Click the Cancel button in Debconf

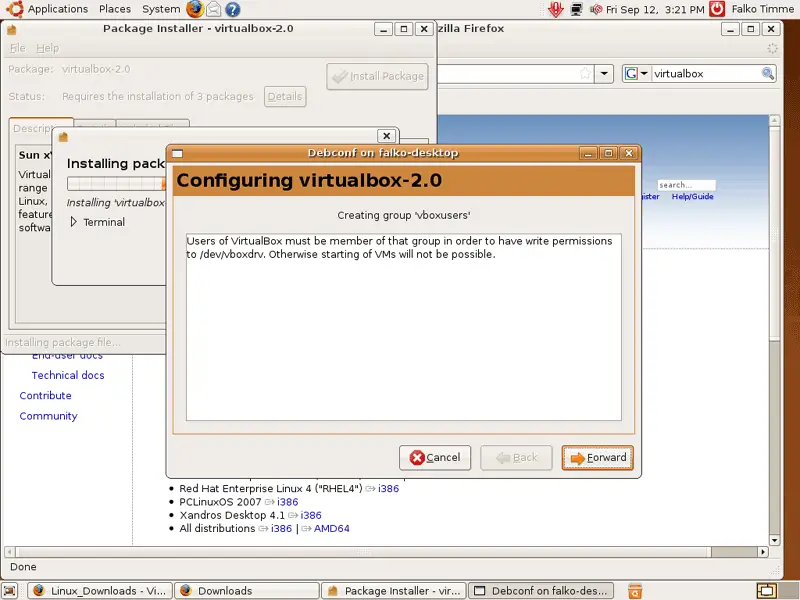point(435,458)
